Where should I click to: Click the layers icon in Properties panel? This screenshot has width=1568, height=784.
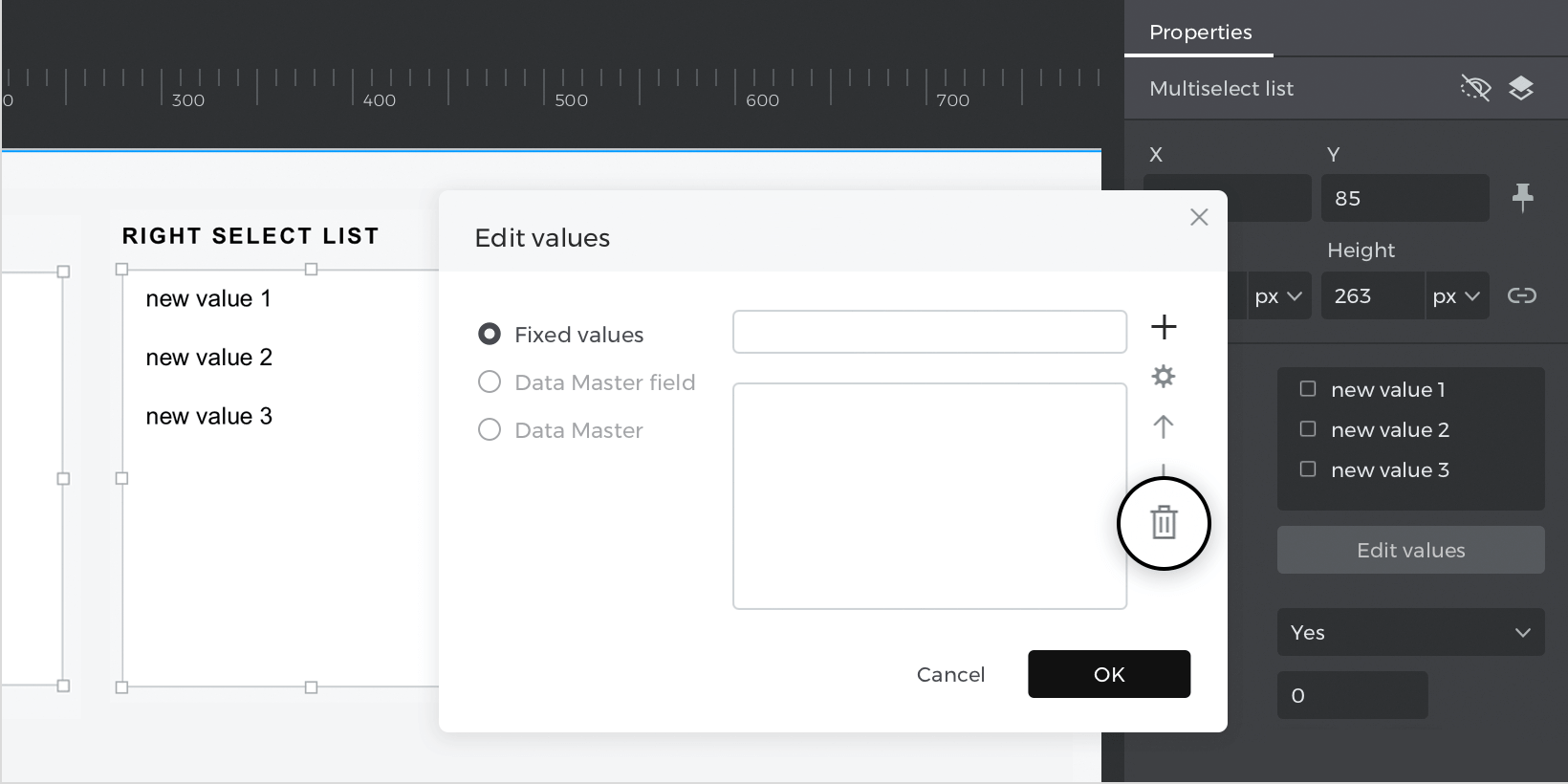coord(1521,89)
